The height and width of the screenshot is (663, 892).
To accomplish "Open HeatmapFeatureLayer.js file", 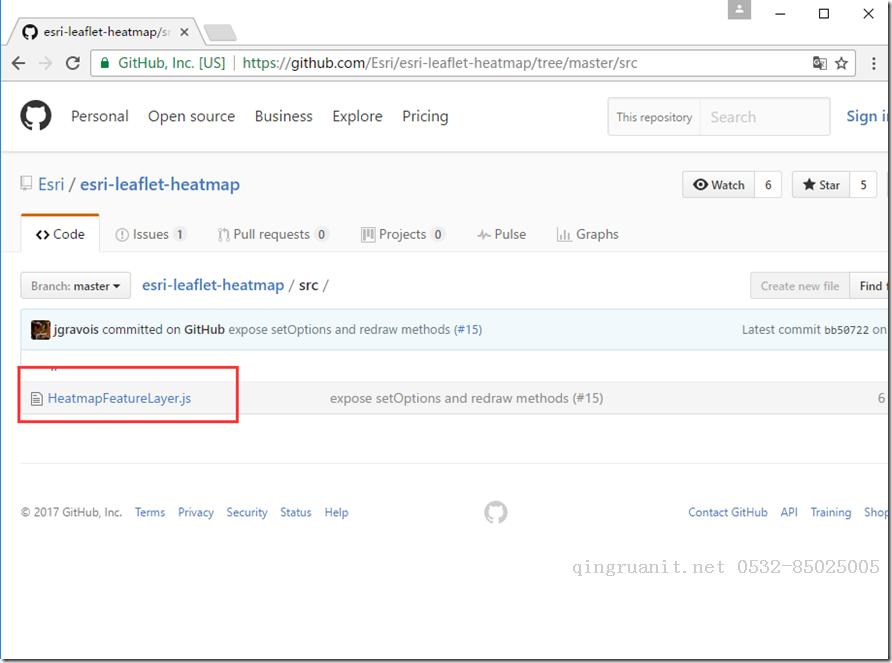I will 119,398.
